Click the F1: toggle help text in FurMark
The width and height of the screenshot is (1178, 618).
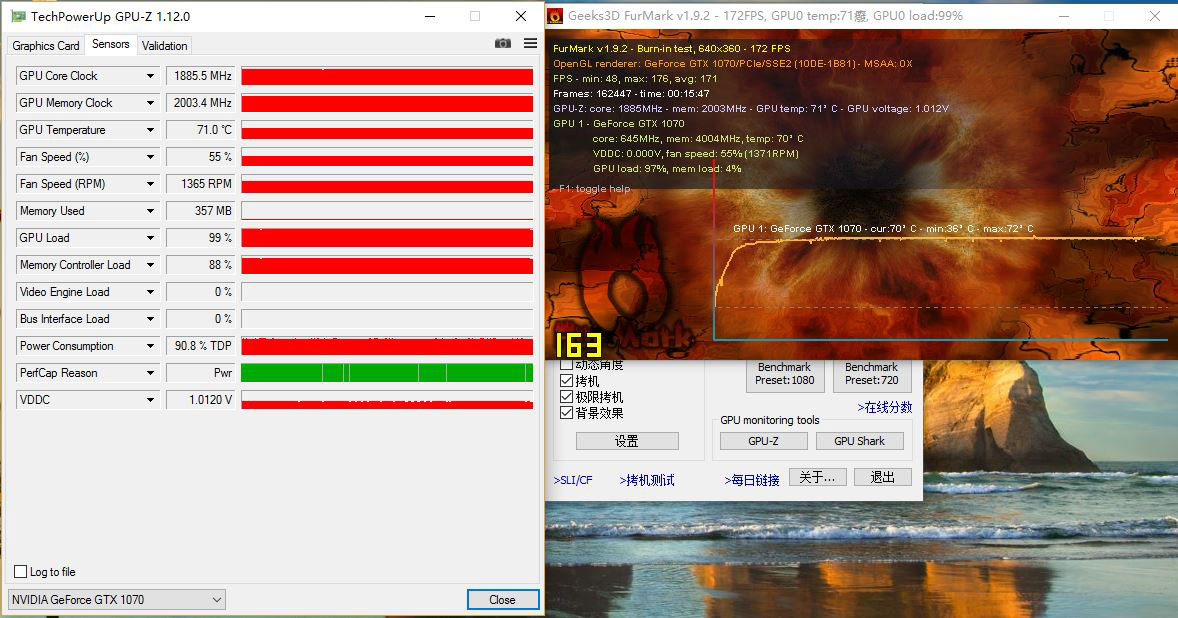594,188
